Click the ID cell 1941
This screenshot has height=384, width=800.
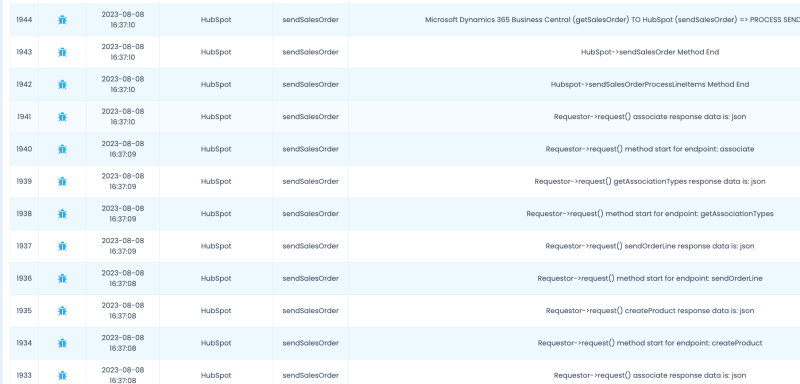click(24, 117)
